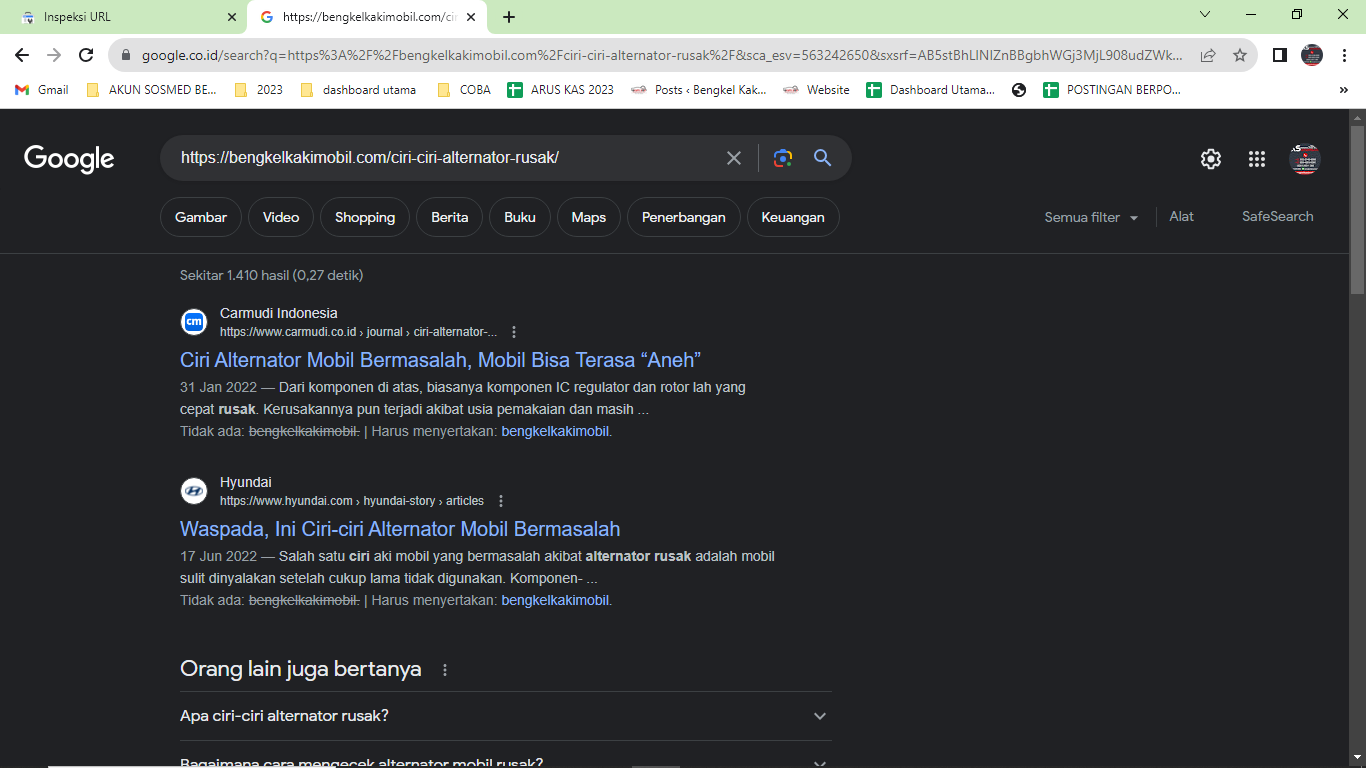Open the Gmail bookmark
This screenshot has height=768, width=1366.
tap(42, 90)
